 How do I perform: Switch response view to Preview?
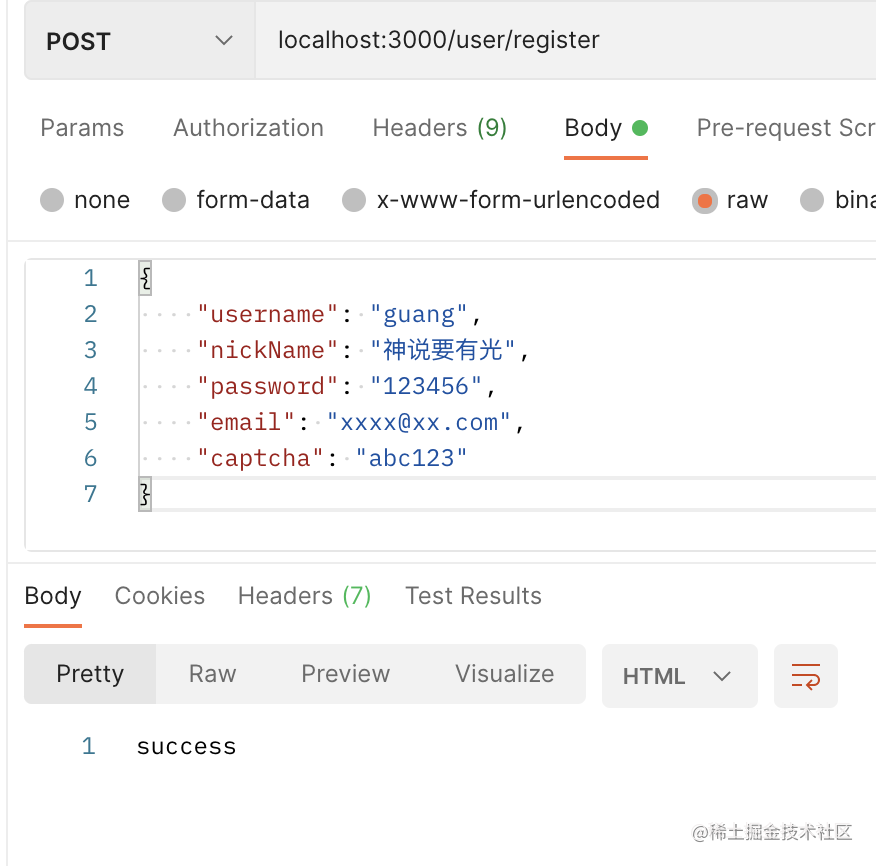pyautogui.click(x=345, y=674)
